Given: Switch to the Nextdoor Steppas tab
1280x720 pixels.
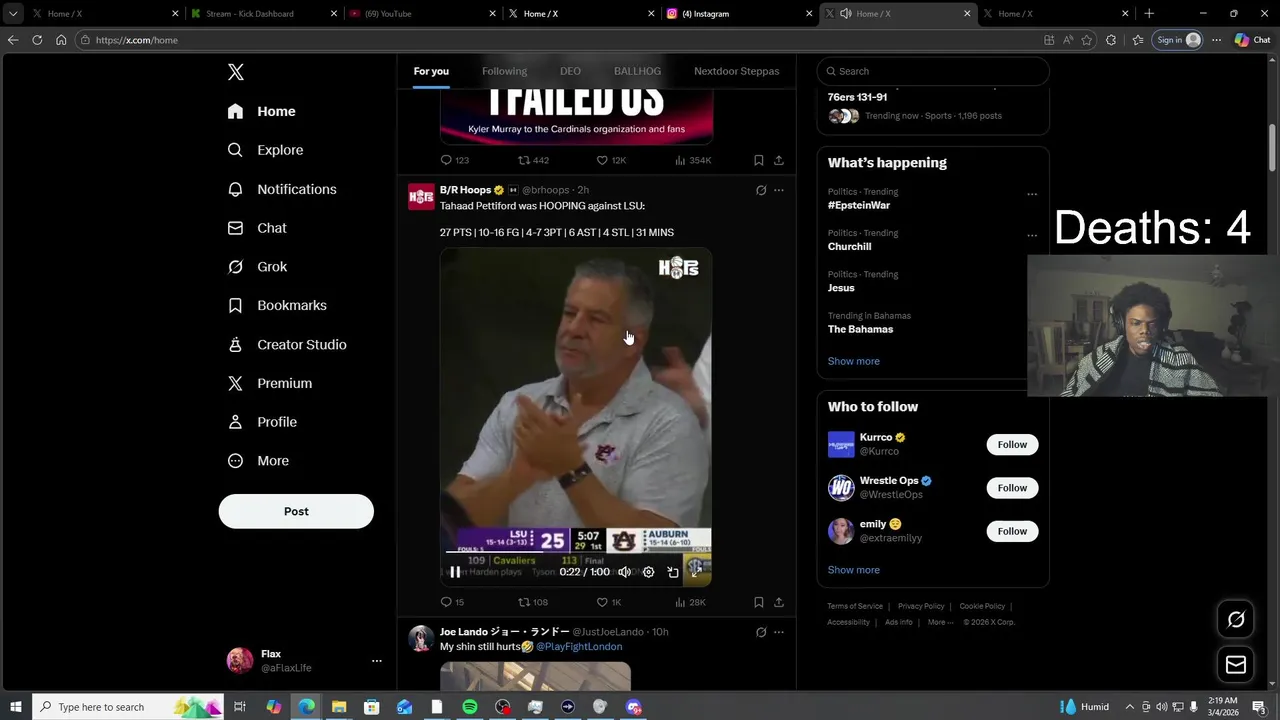Looking at the screenshot, I should click(x=736, y=71).
